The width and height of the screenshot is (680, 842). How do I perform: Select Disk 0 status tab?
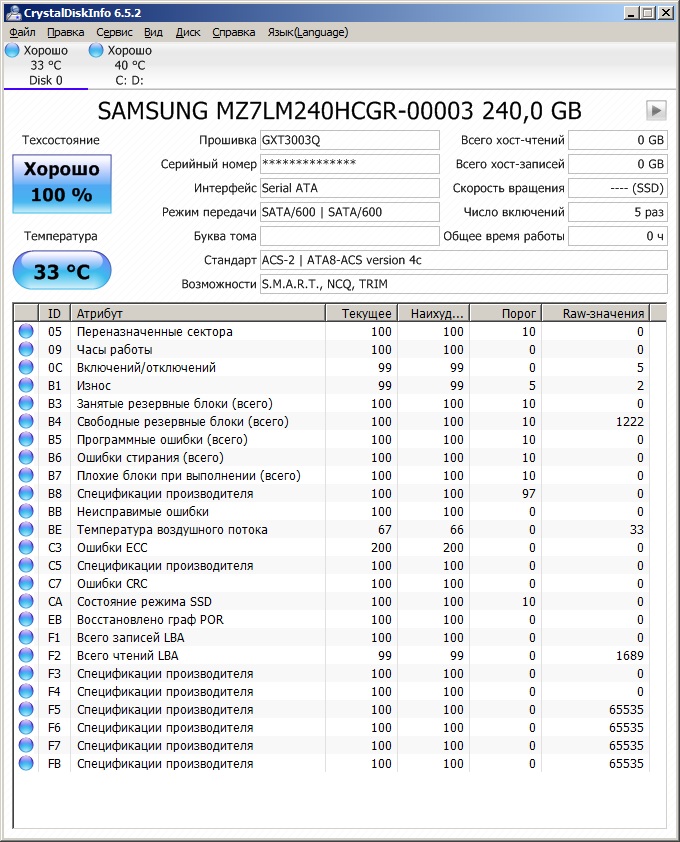click(x=45, y=65)
